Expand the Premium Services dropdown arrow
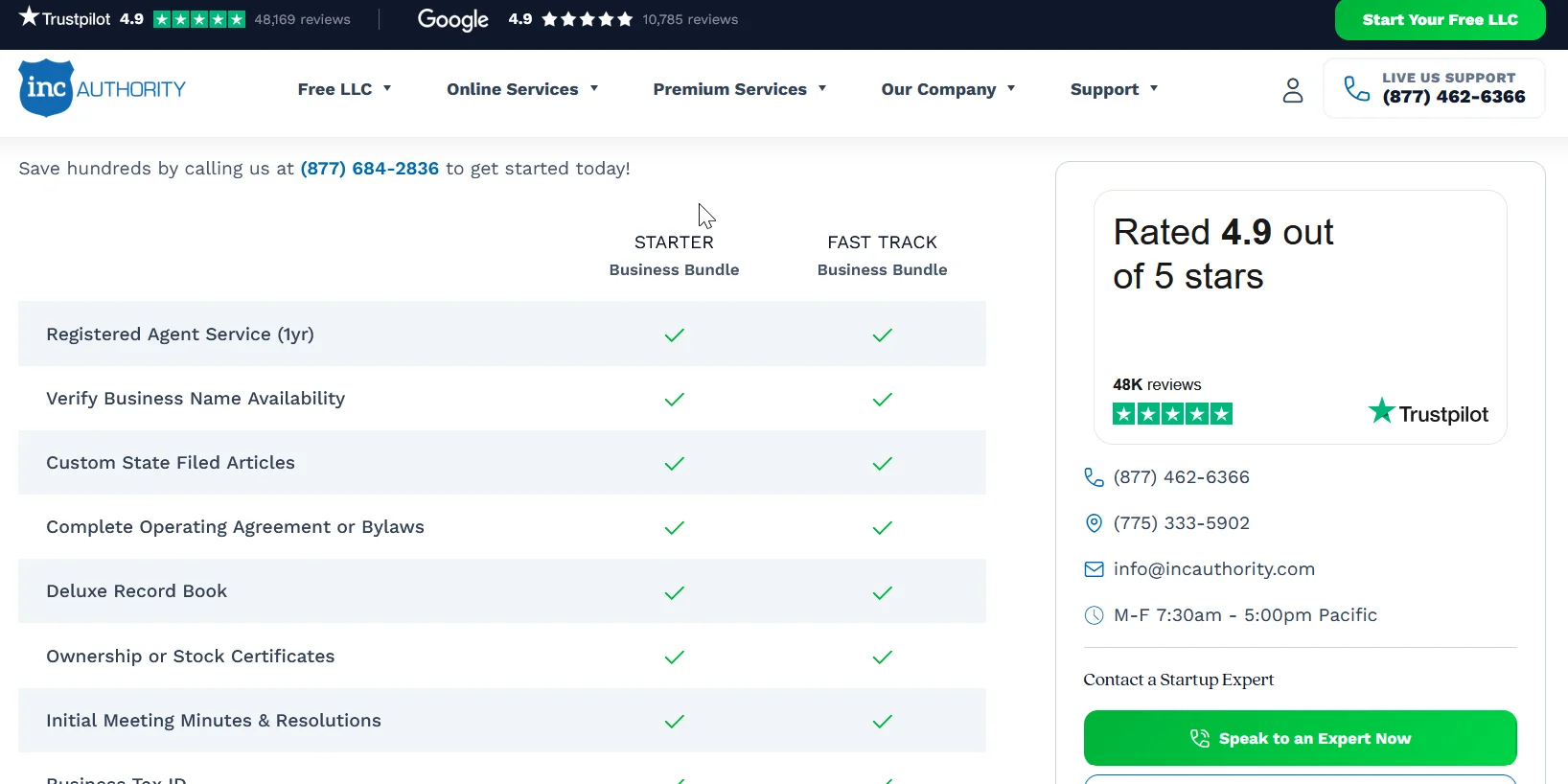This screenshot has width=1568, height=784. click(x=822, y=88)
